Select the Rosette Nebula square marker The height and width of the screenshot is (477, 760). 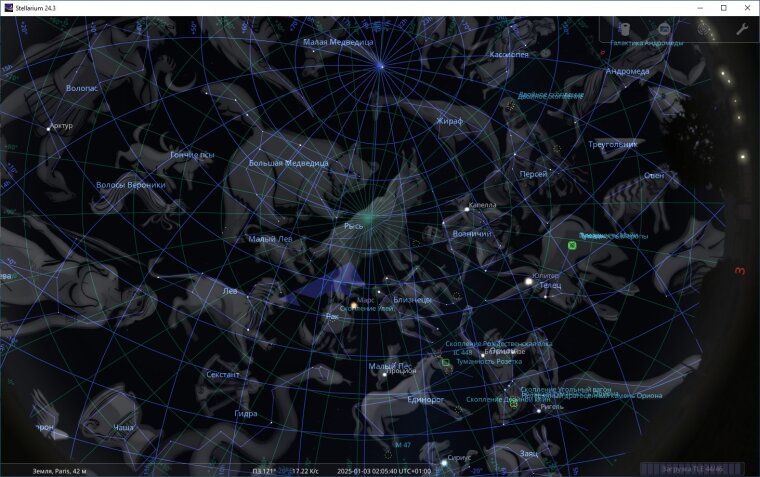point(446,362)
